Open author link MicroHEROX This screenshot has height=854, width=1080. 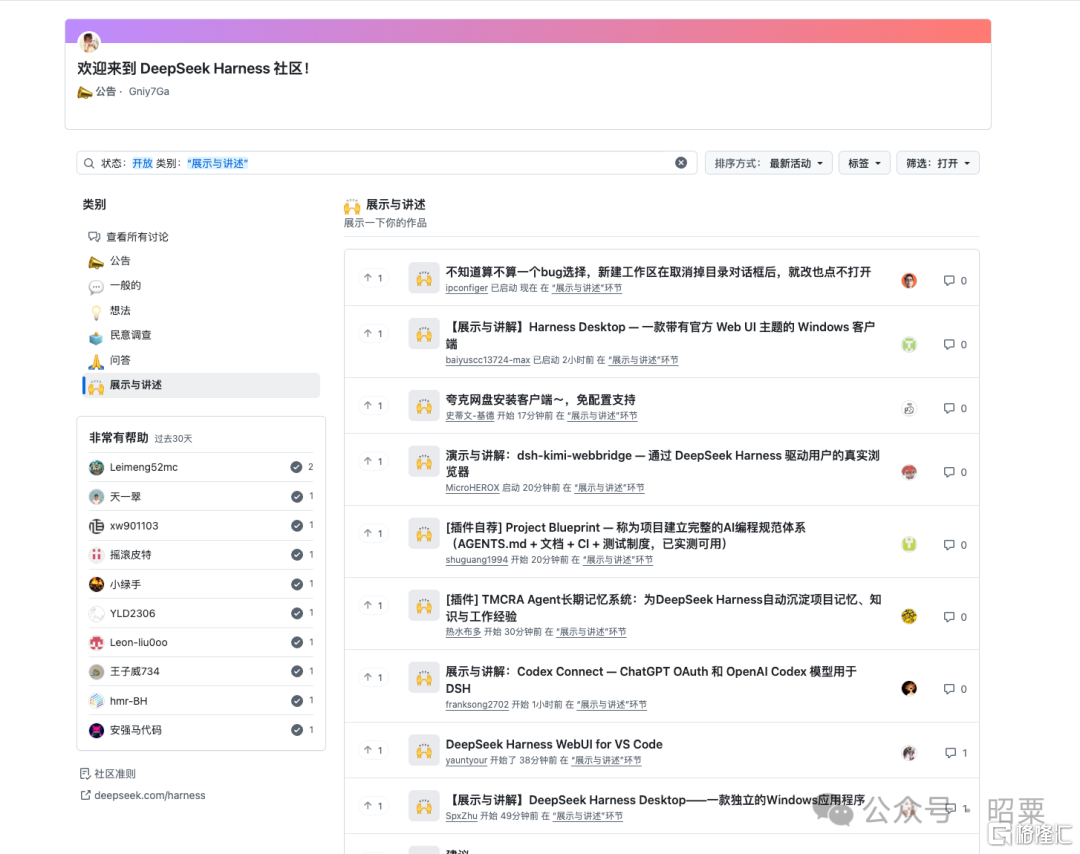click(x=472, y=488)
